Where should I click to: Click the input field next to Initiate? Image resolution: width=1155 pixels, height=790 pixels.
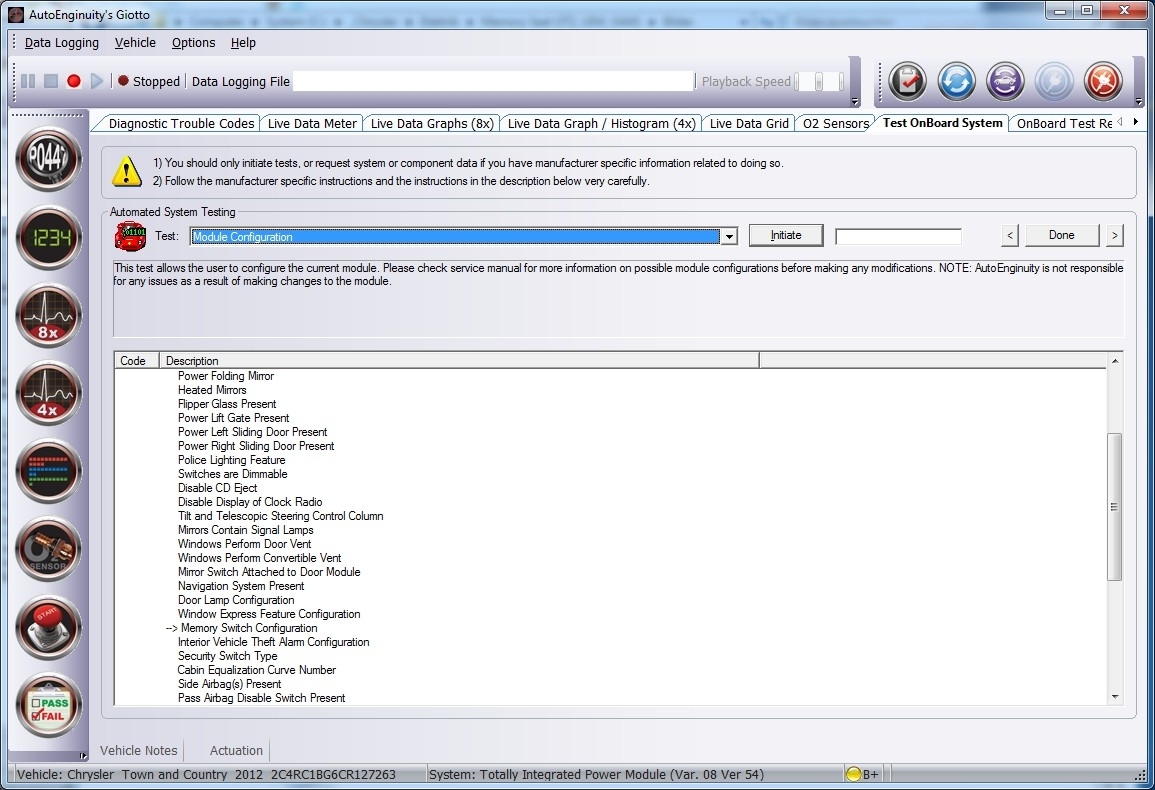tap(898, 237)
